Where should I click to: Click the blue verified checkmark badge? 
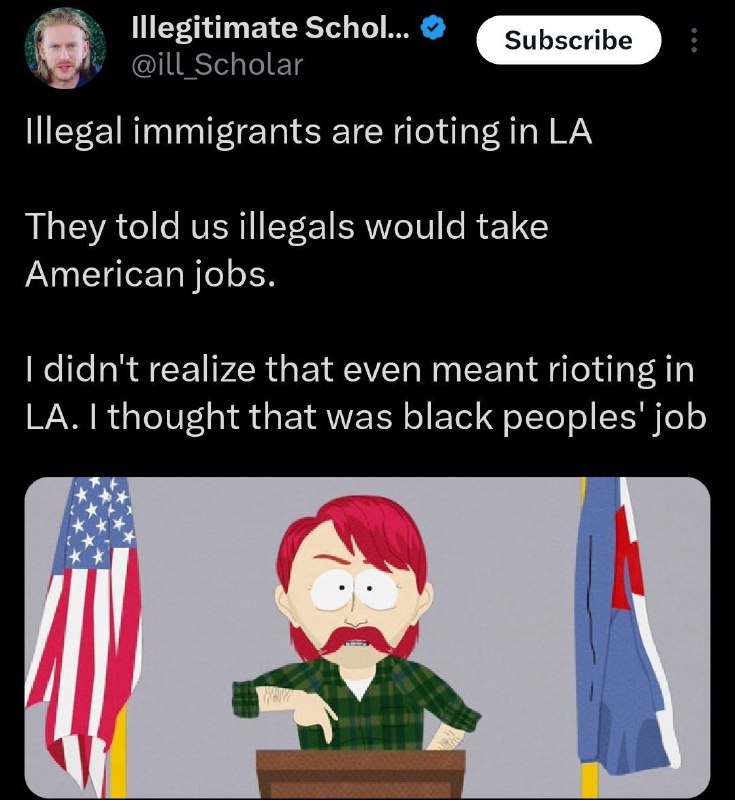433,28
